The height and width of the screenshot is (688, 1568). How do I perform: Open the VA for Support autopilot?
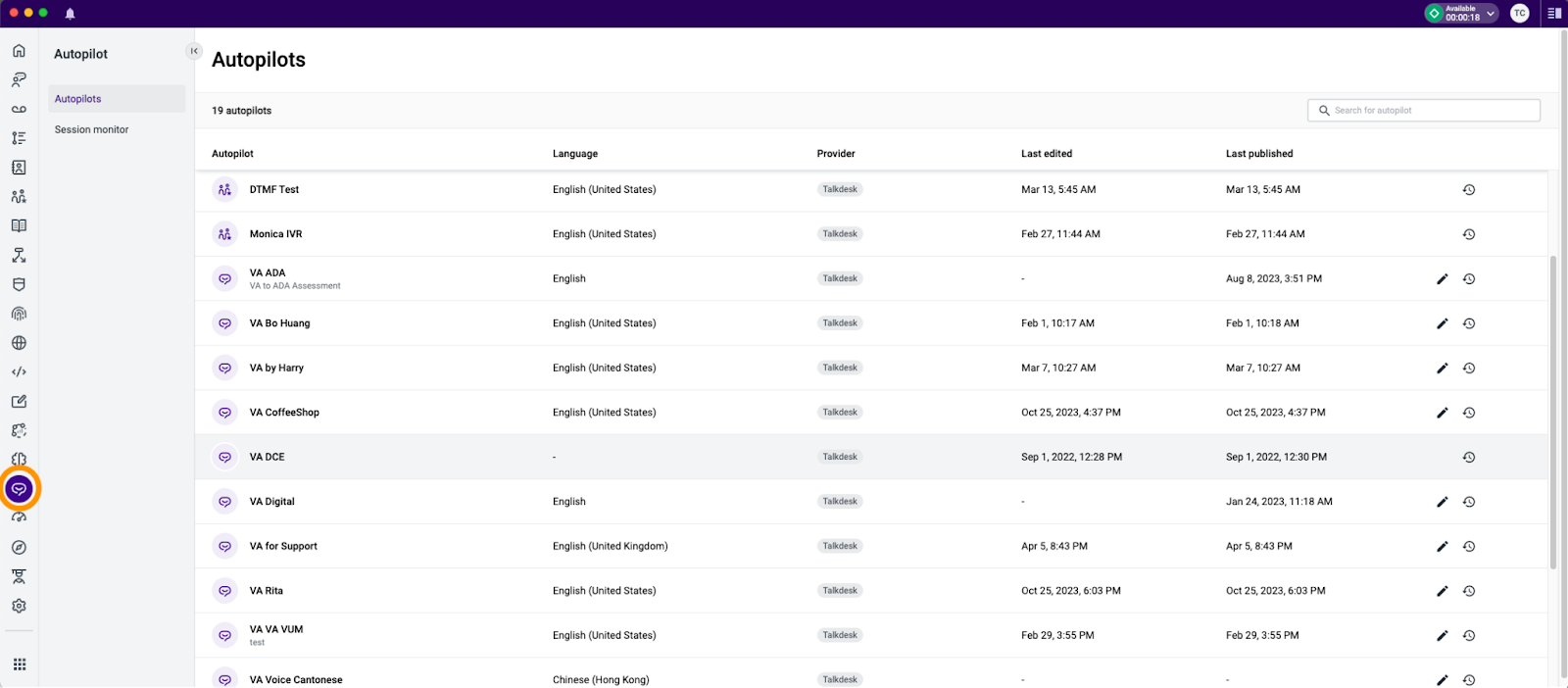283,547
